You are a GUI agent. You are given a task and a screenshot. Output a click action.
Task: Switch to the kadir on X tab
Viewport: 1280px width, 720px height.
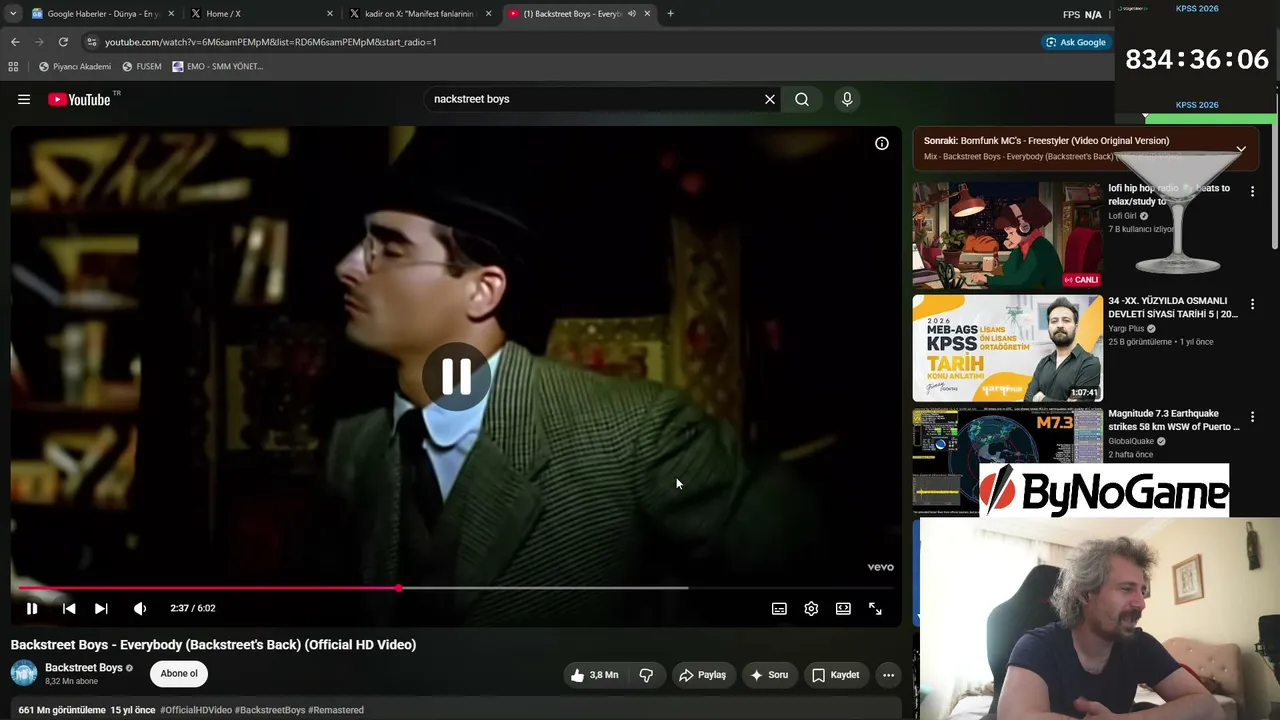(x=420, y=14)
